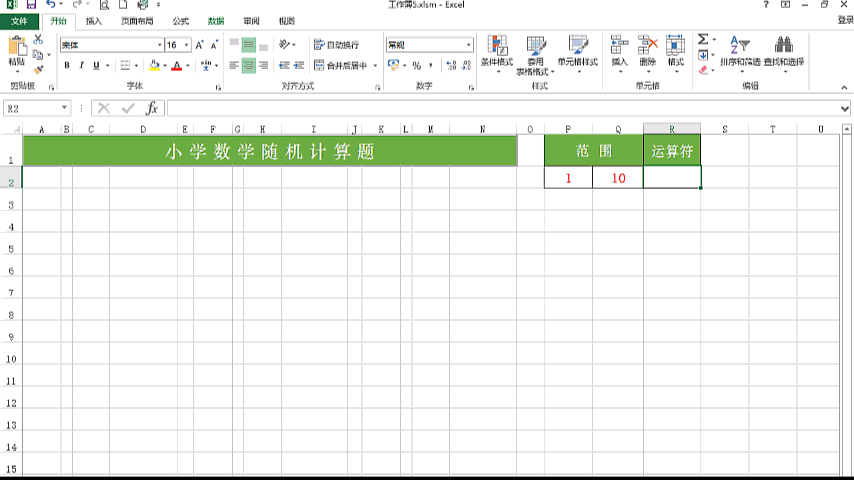Viewport: 854px width, 480px height.
Task: Toggle italic formatting
Action: click(x=82, y=65)
